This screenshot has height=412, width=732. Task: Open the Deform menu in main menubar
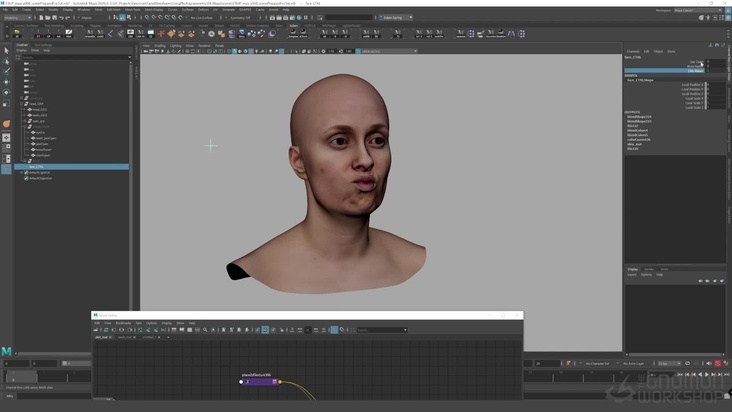pos(203,9)
